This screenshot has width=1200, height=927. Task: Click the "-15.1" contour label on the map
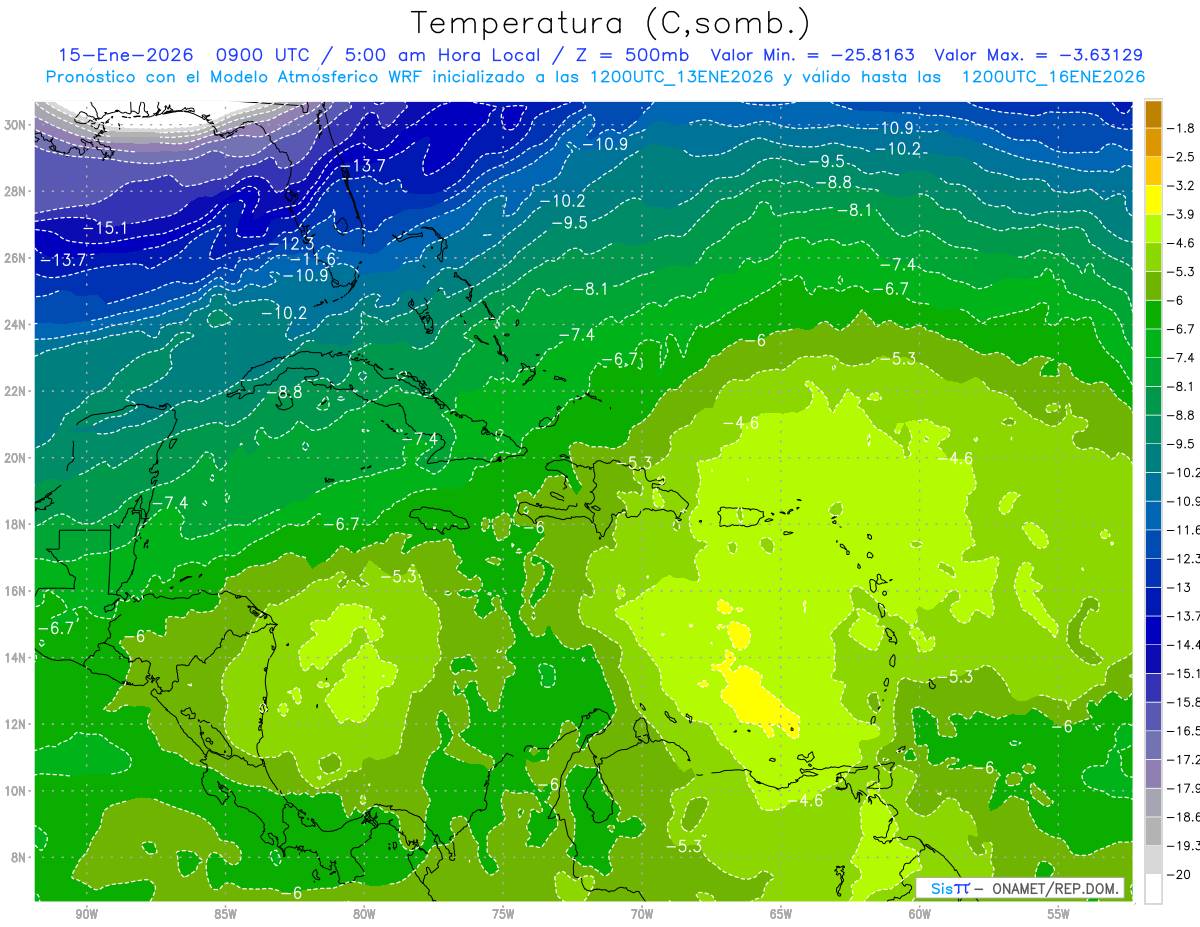(x=104, y=229)
